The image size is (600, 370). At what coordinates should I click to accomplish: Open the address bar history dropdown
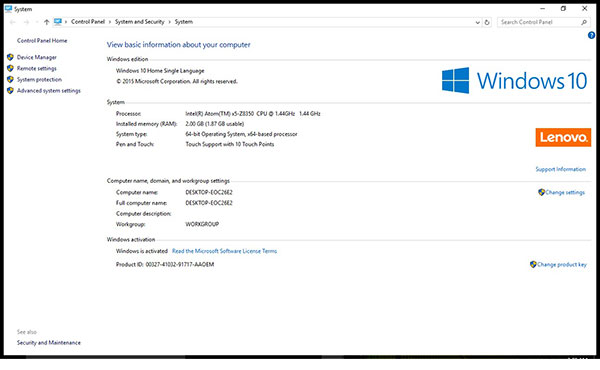[478, 23]
